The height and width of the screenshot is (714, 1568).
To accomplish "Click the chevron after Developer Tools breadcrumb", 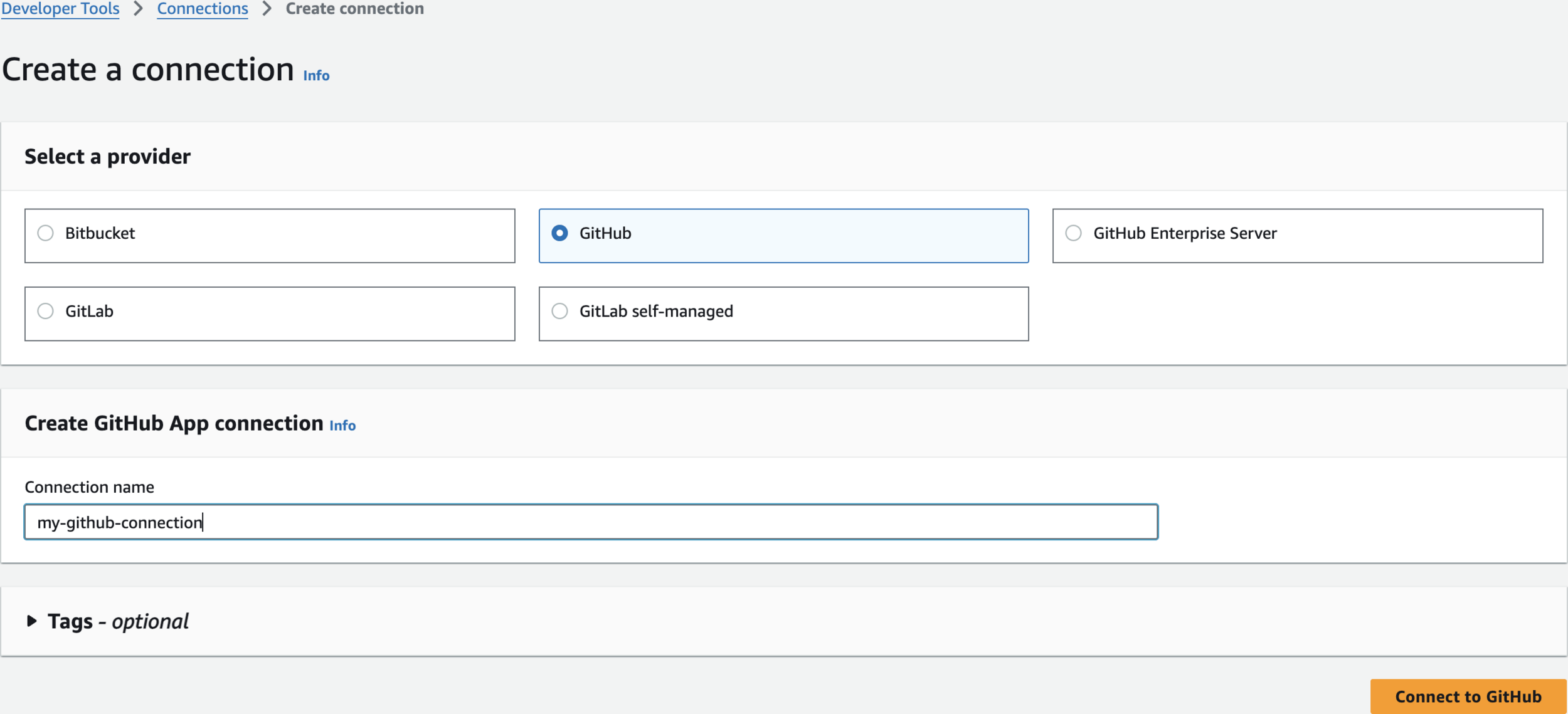I will pyautogui.click(x=139, y=9).
